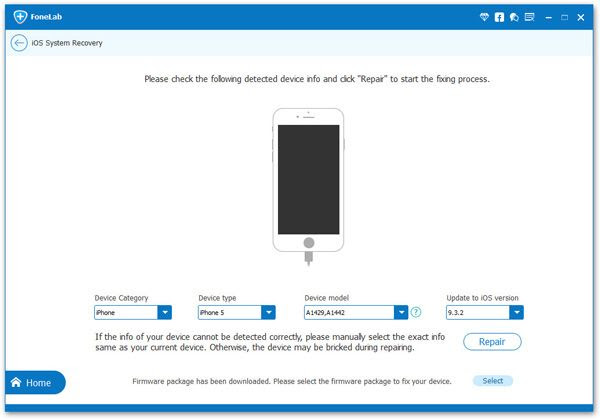Maximize the FoneLab window
Screen dimensions: 600x419
564,17
